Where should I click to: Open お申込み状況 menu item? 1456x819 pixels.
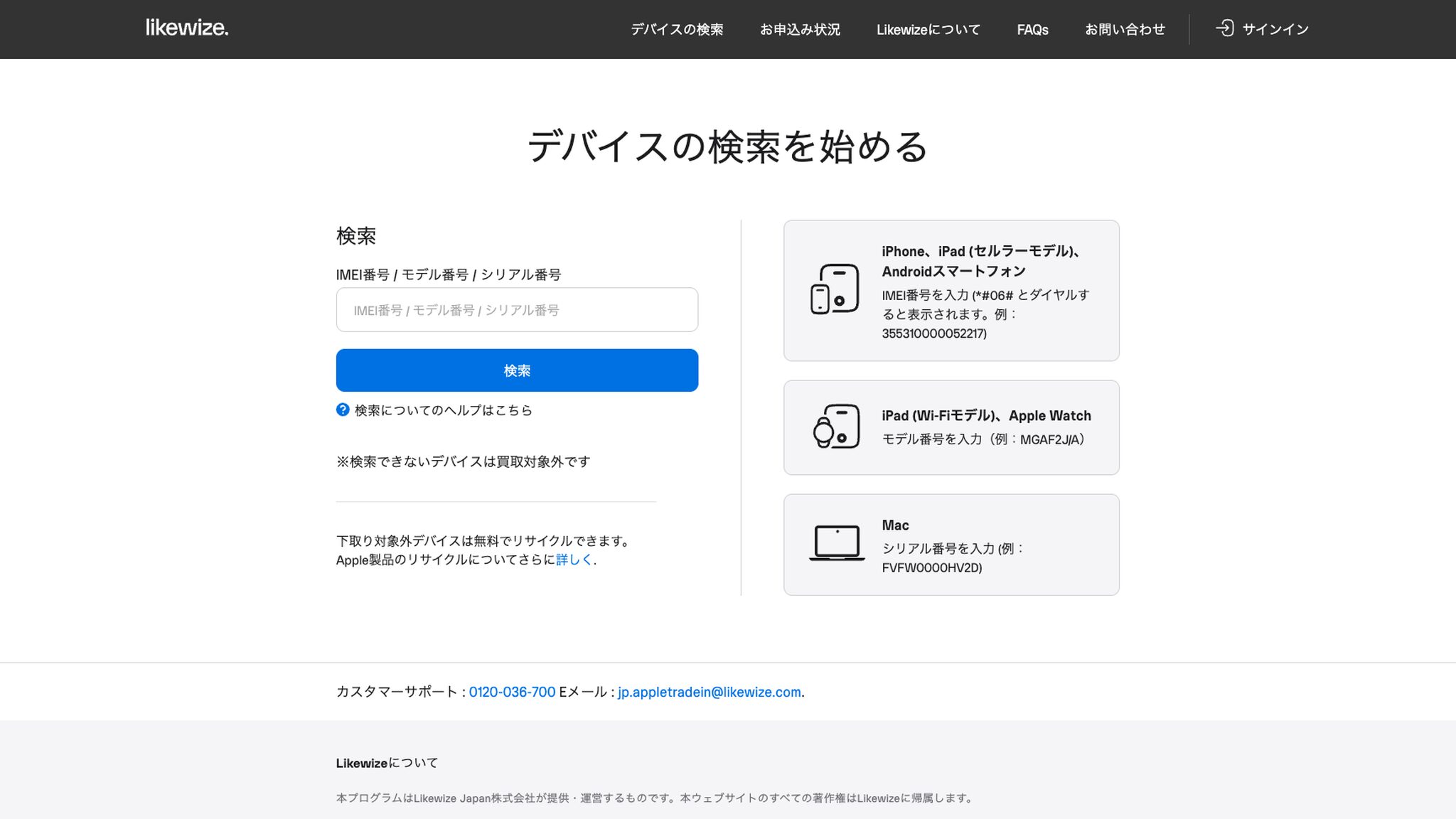[x=800, y=29]
